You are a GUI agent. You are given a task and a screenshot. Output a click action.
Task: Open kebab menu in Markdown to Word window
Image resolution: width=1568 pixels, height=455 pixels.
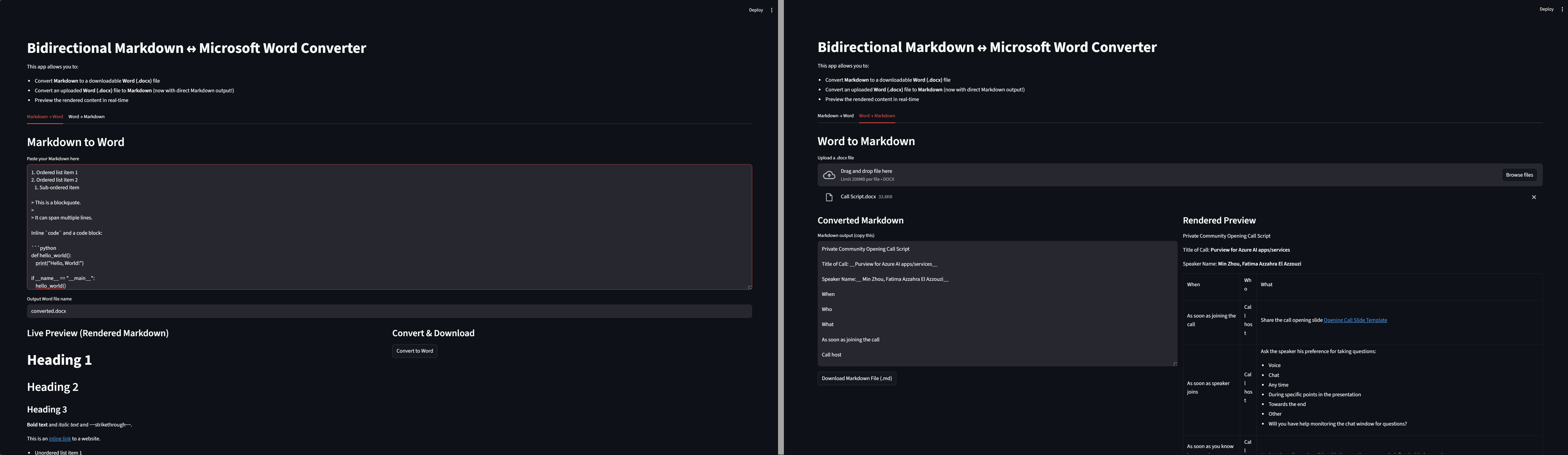tap(771, 10)
